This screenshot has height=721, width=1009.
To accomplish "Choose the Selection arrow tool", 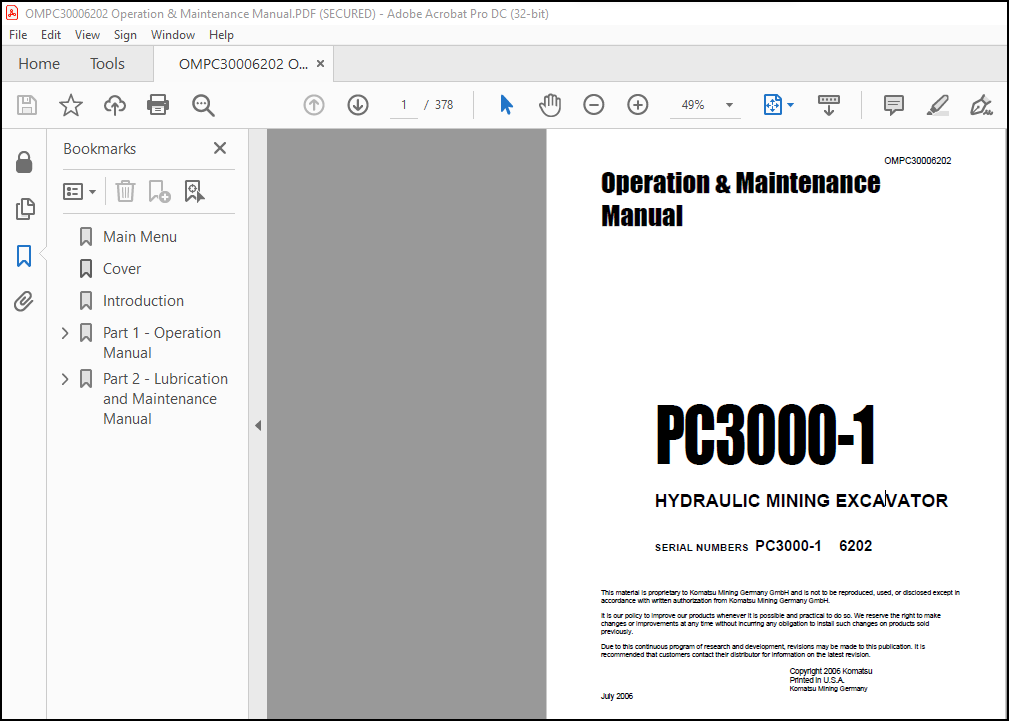I will 506,105.
